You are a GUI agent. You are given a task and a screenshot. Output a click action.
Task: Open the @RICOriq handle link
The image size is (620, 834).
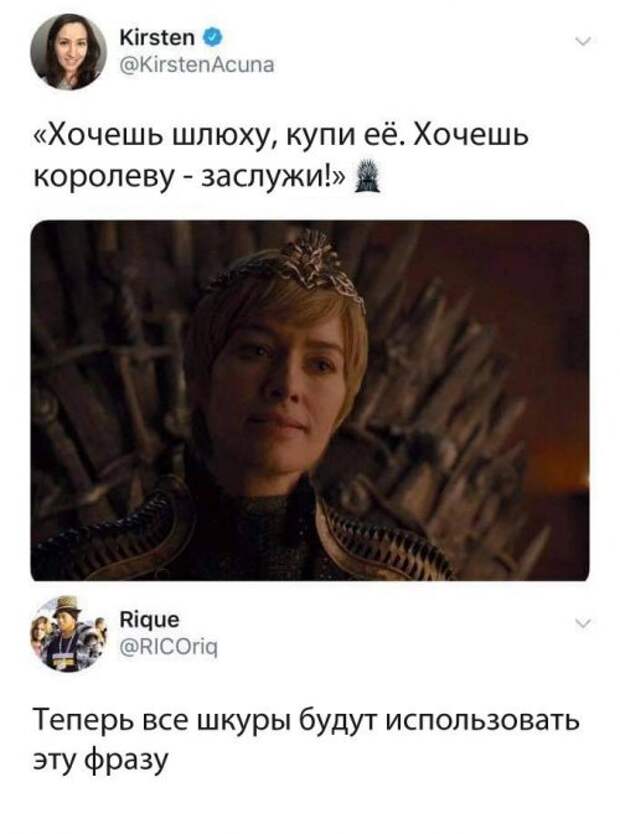click(169, 647)
